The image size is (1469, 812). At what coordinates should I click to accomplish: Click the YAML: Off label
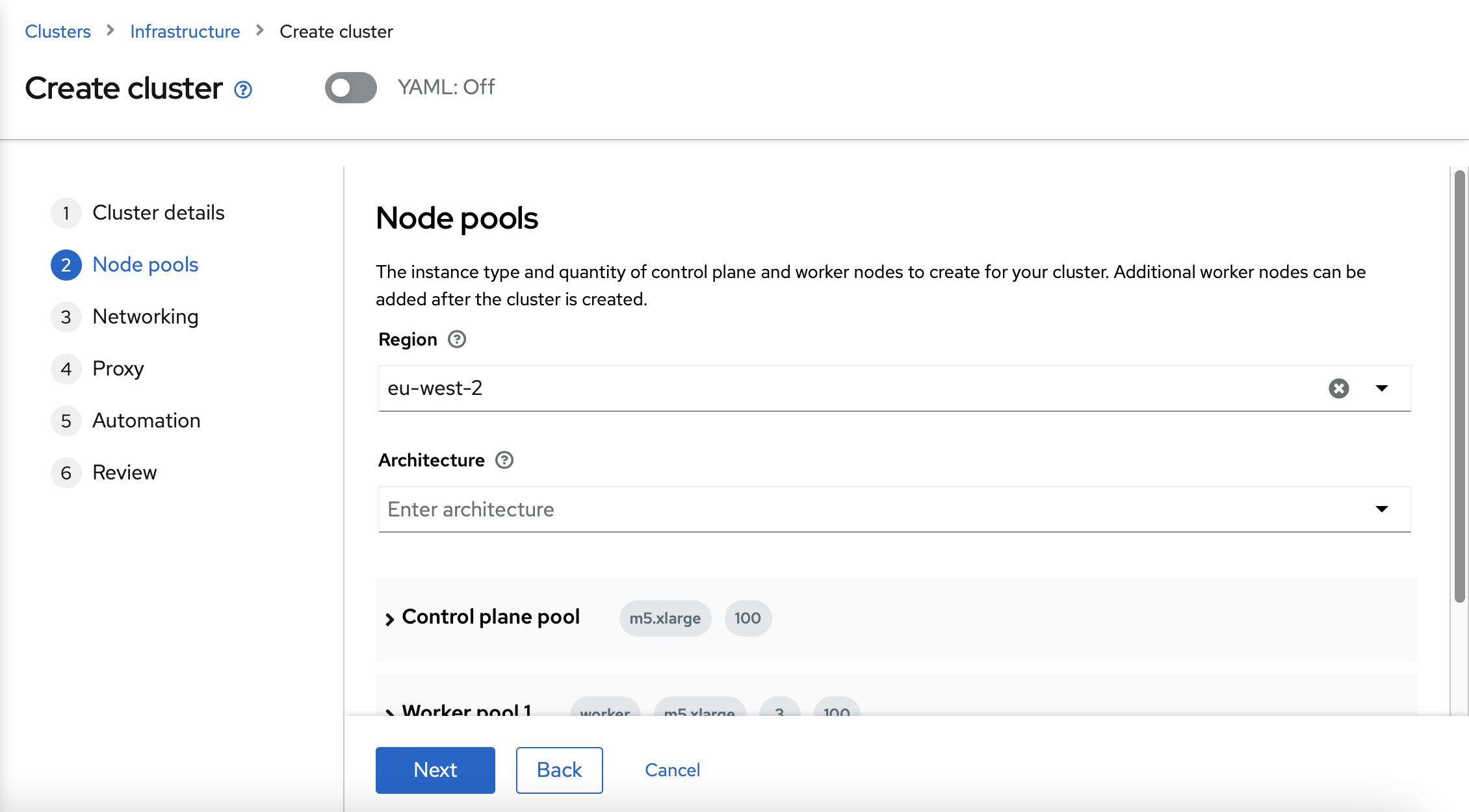point(446,87)
